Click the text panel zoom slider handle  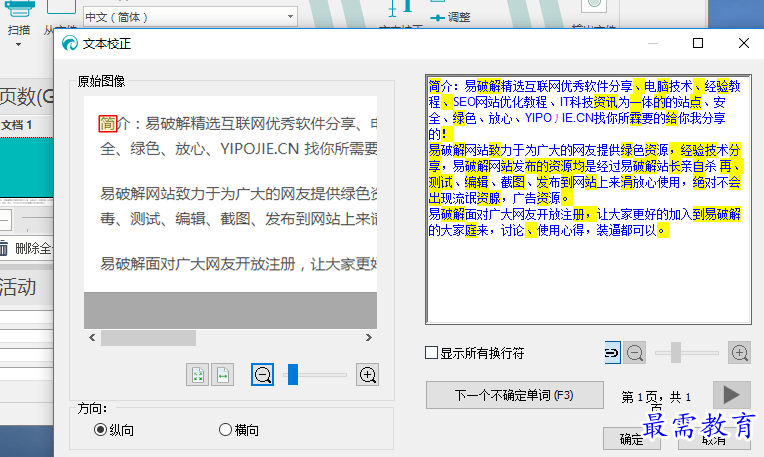click(x=676, y=352)
